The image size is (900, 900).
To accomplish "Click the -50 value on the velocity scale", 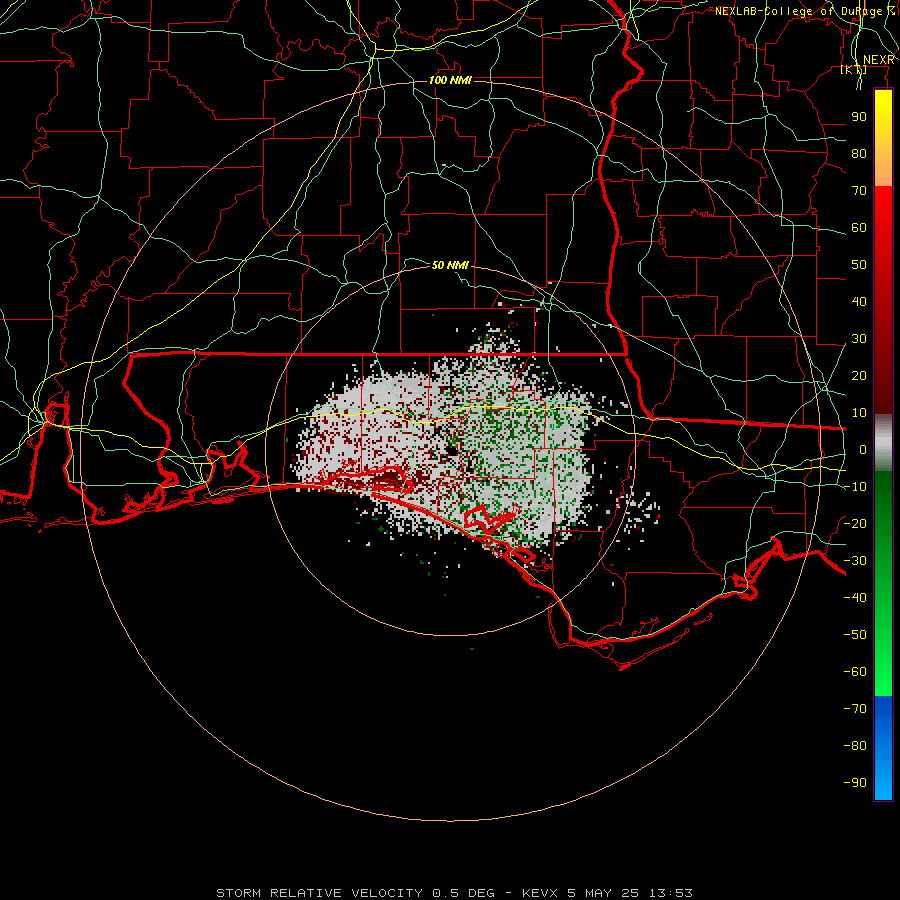I will coord(855,635).
